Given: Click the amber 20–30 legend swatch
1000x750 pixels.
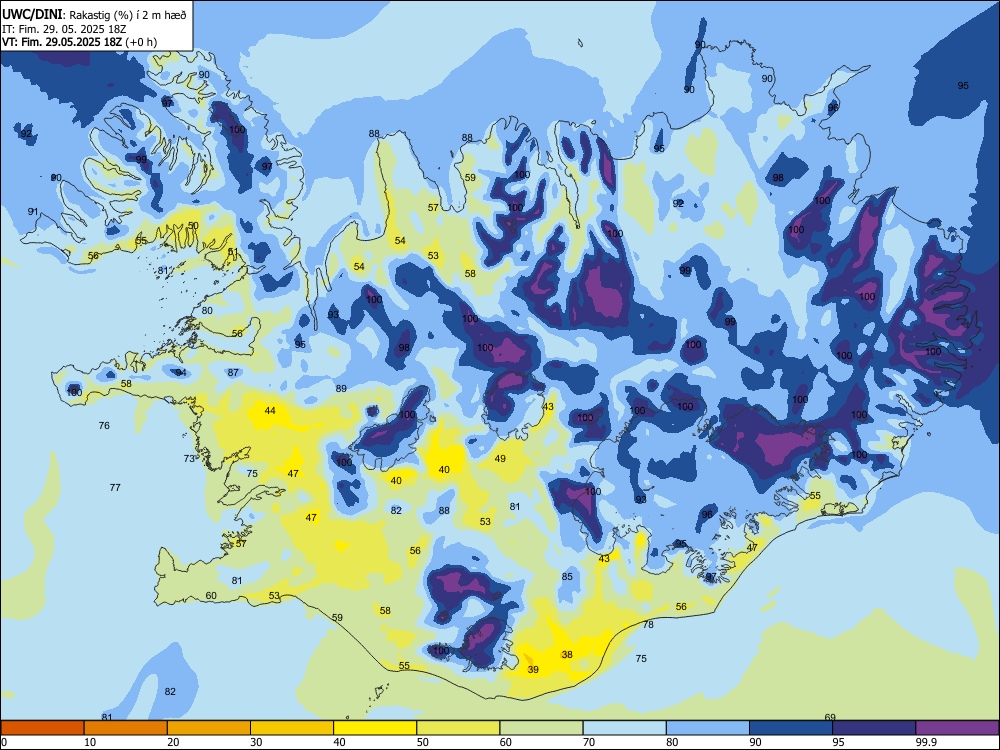Looking at the screenshot, I should [209, 728].
